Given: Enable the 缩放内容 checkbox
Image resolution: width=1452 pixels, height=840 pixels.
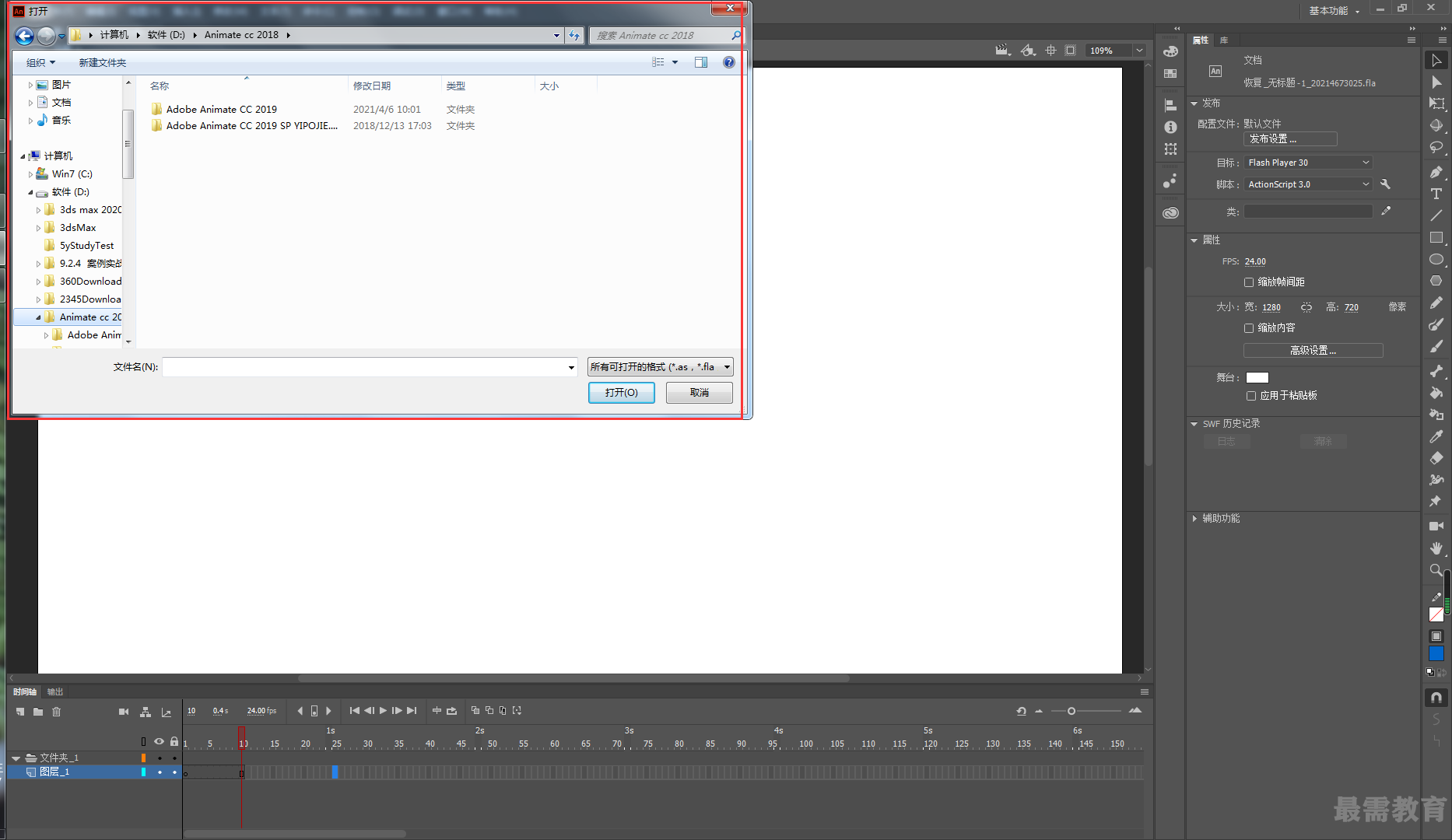Looking at the screenshot, I should pos(1249,328).
